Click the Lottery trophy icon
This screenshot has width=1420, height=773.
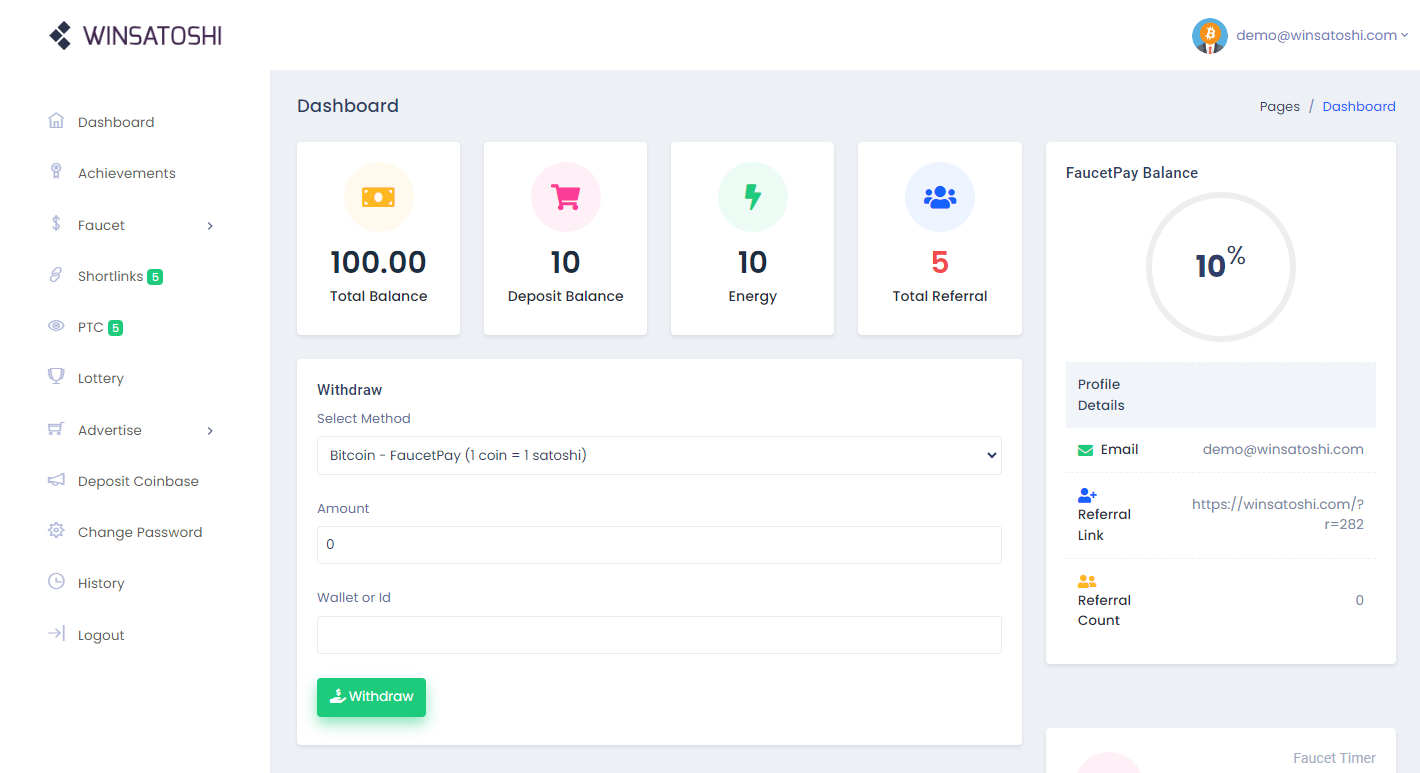pyautogui.click(x=56, y=377)
